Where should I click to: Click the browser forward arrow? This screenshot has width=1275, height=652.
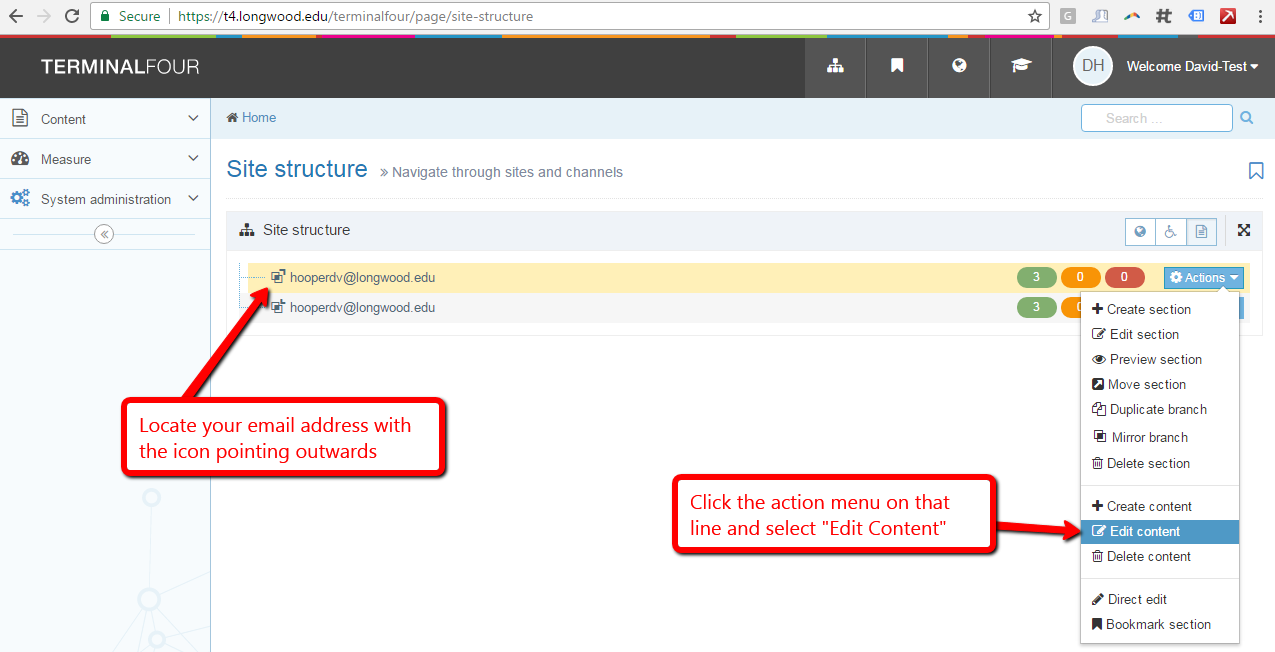[44, 16]
